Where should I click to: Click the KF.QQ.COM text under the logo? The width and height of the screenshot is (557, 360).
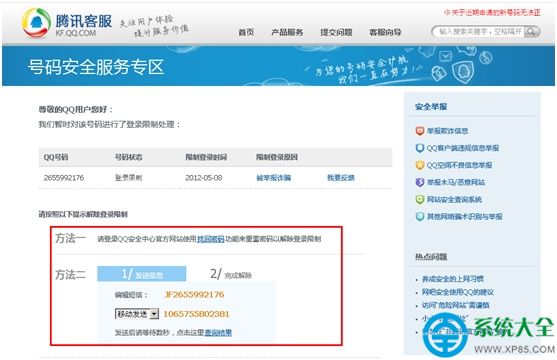(x=76, y=33)
